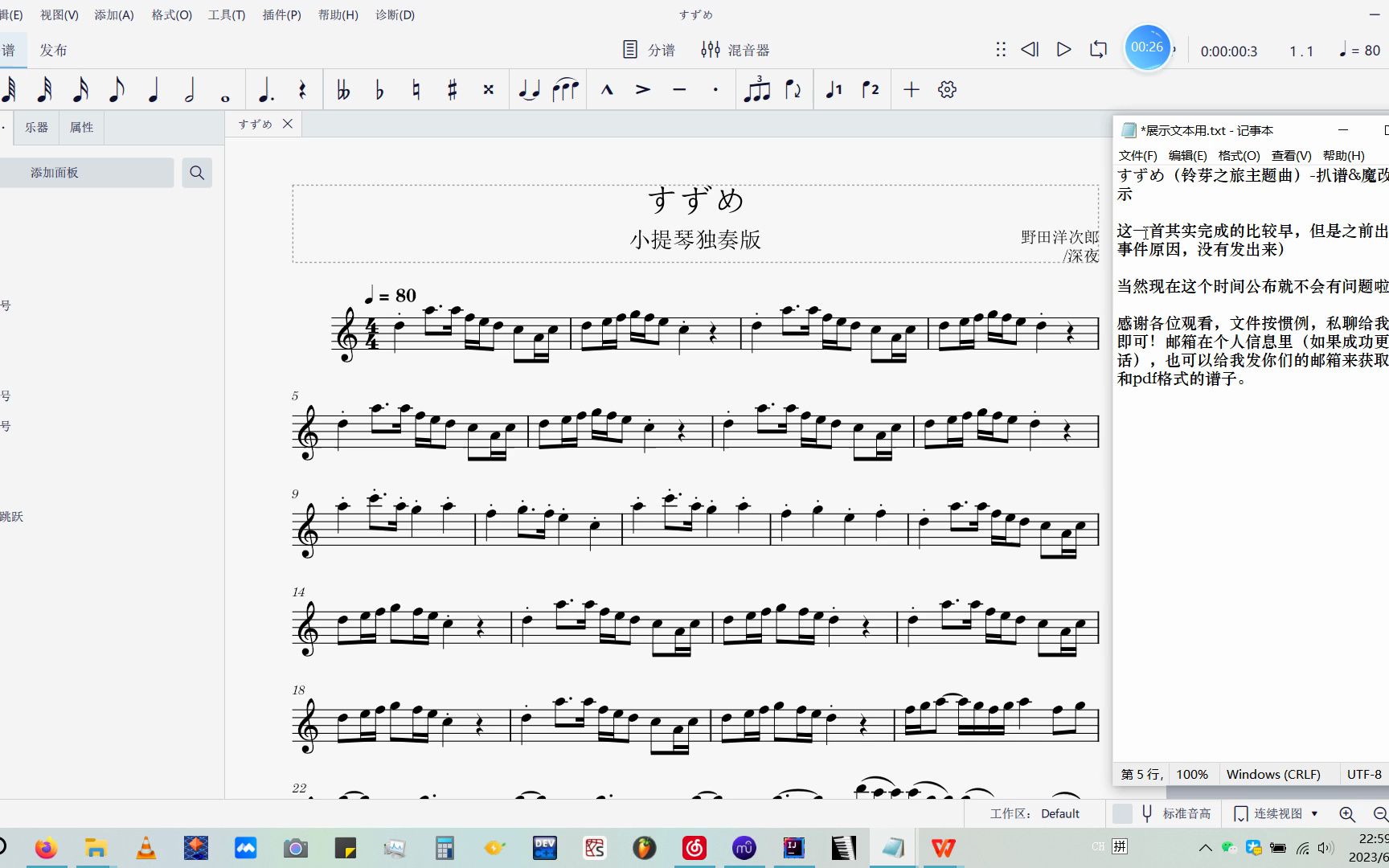1389x868 pixels.
Task: Open the calculator from the taskbar
Action: [445, 848]
